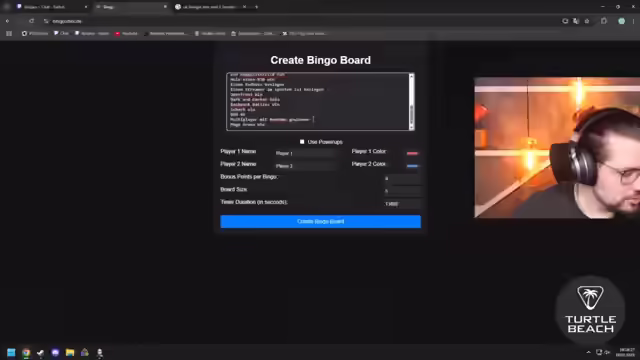Close the third browser tab
Image resolution: width=640 pixels, height=360 pixels.
coord(244,7)
